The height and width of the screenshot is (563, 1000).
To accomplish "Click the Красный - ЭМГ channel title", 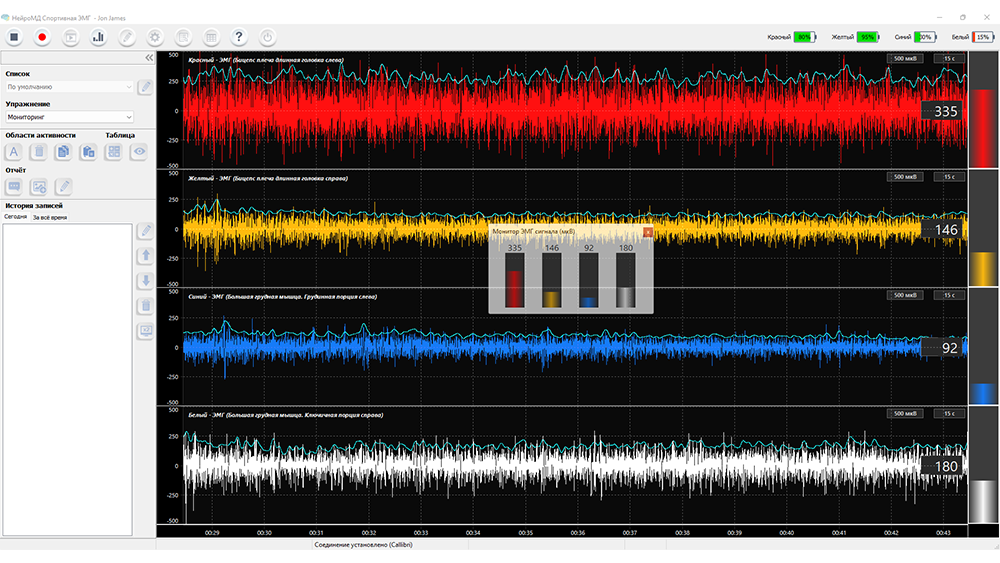I will tap(266, 60).
